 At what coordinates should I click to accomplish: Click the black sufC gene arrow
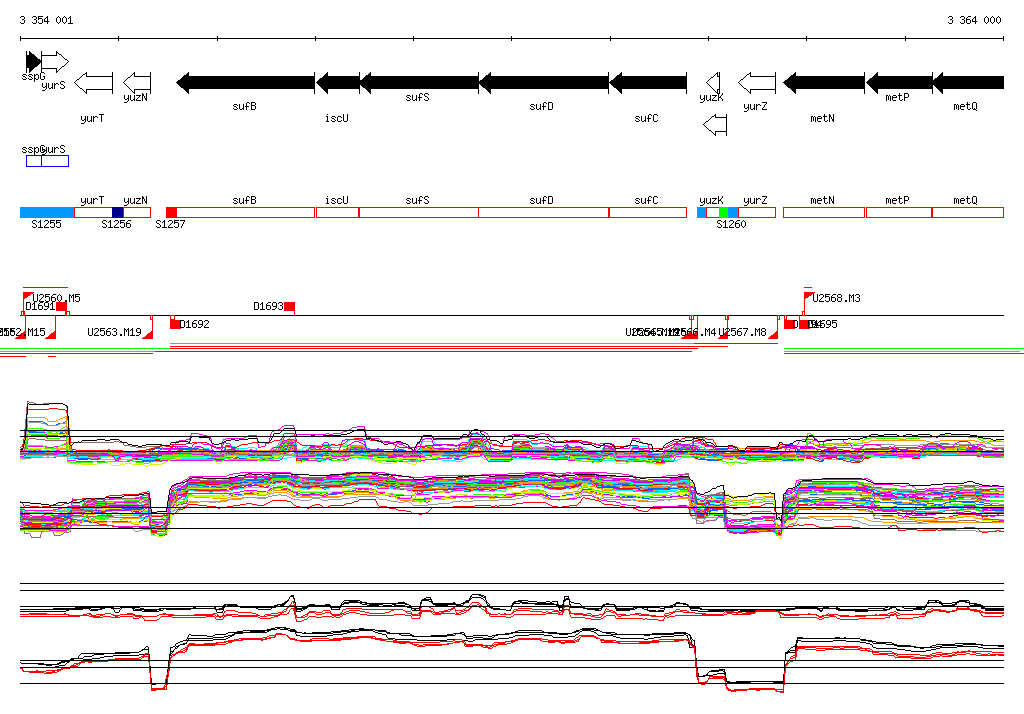coord(648,83)
